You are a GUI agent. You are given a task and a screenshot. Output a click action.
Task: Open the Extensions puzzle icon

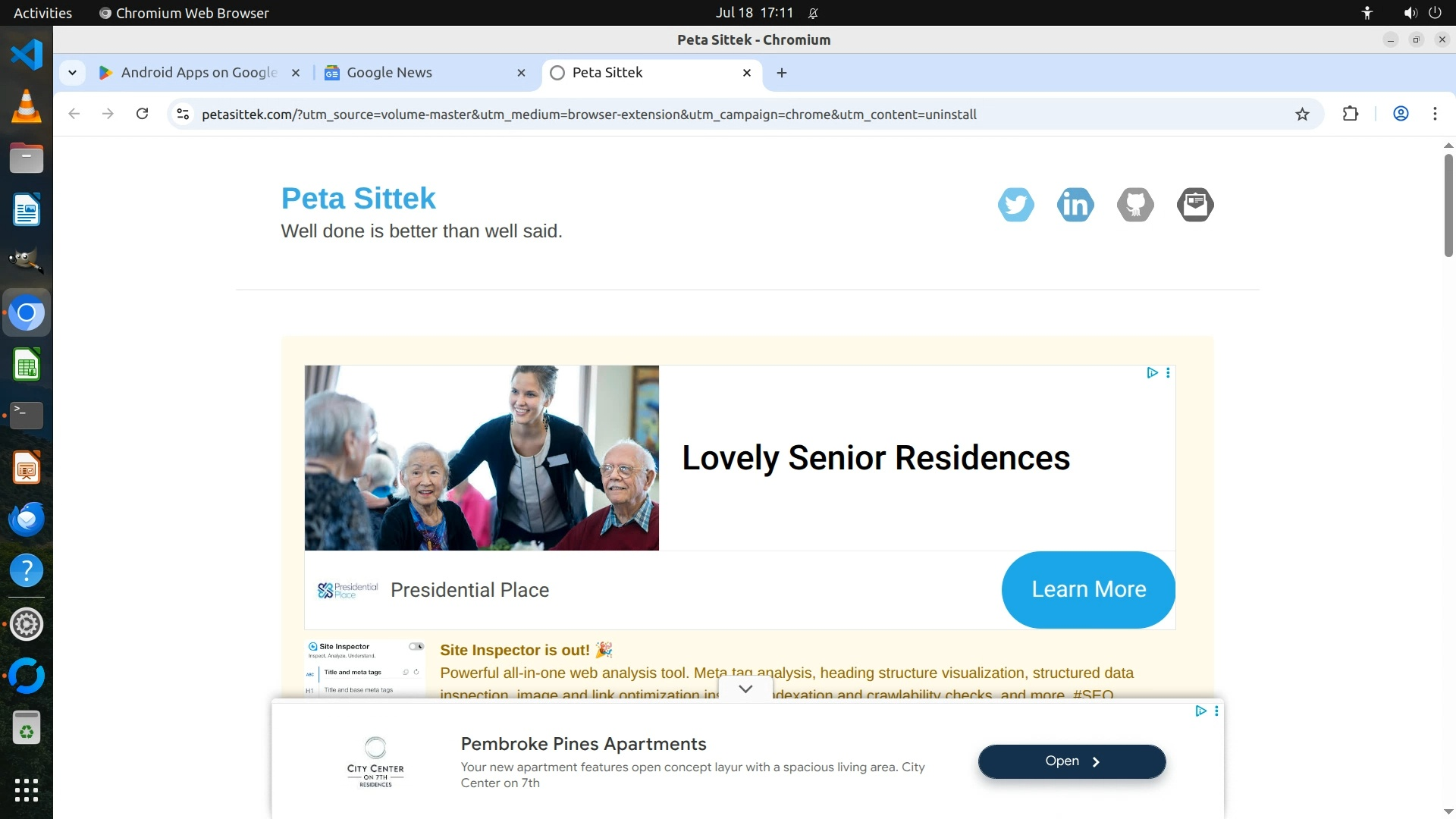pyautogui.click(x=1350, y=115)
